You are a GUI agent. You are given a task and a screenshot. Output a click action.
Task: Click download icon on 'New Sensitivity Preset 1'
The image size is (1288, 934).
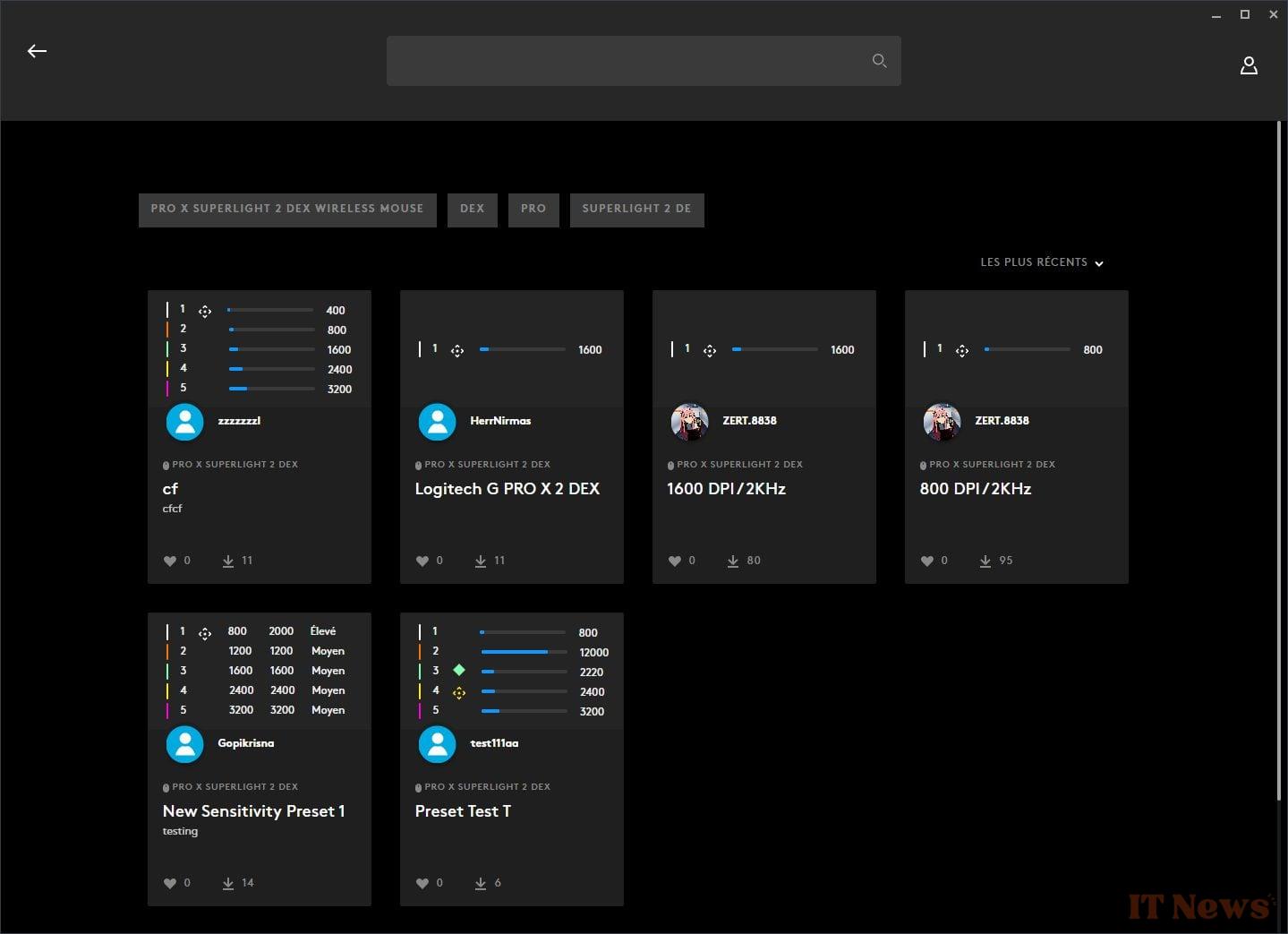tap(228, 883)
